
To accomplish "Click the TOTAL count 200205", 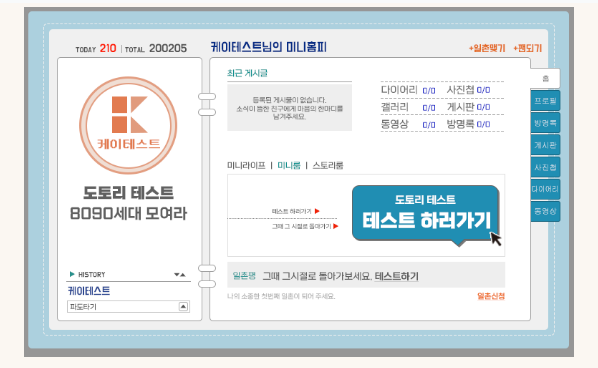I will coord(168,48).
